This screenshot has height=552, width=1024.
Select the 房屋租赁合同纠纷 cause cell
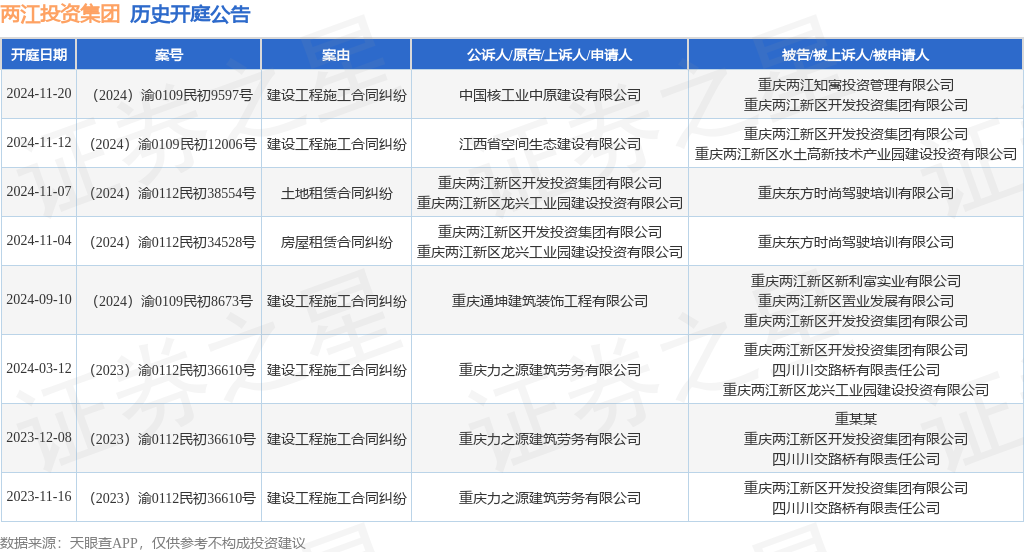click(x=336, y=242)
